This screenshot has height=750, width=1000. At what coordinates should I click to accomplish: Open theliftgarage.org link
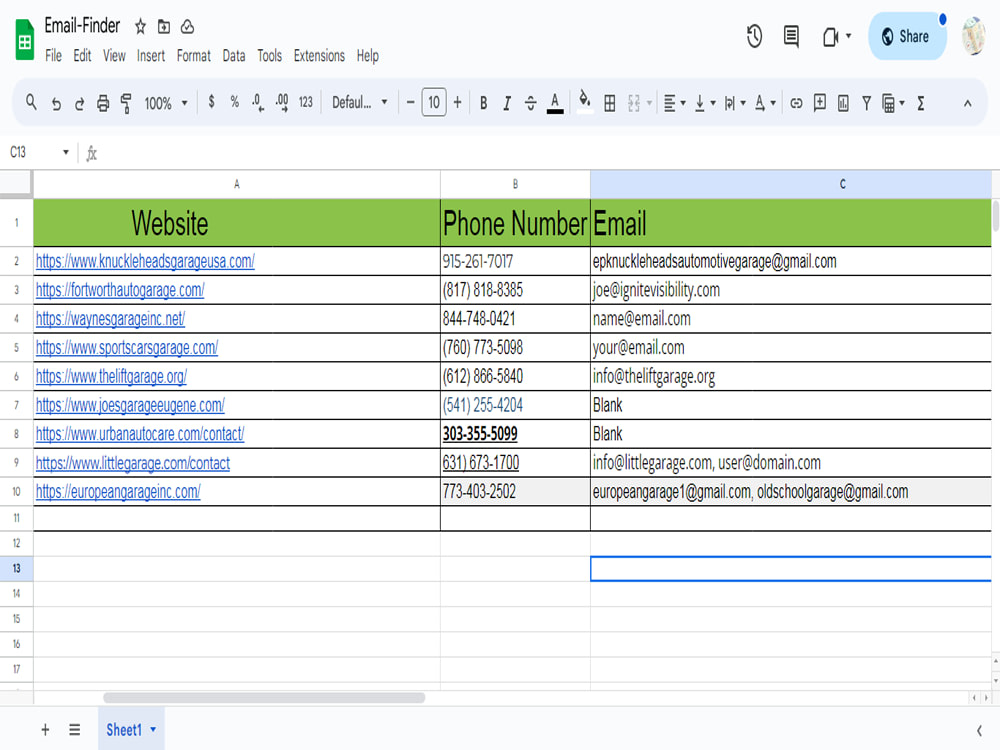pyautogui.click(x=111, y=376)
